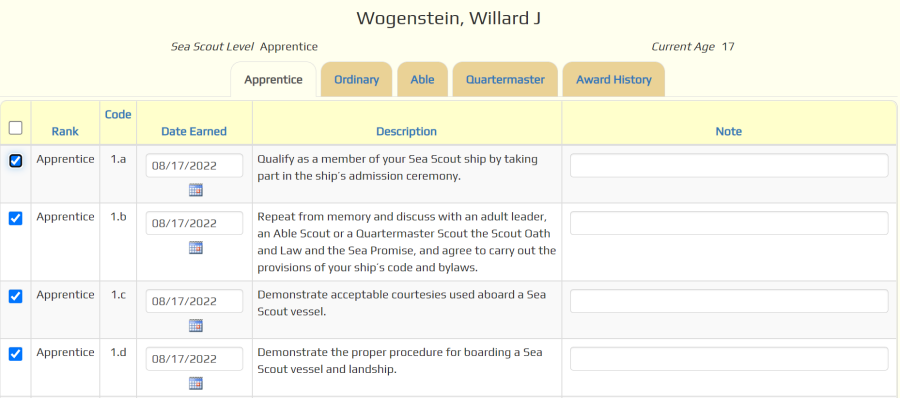Open calendar picker for requirement 1.d

[x=196, y=383]
